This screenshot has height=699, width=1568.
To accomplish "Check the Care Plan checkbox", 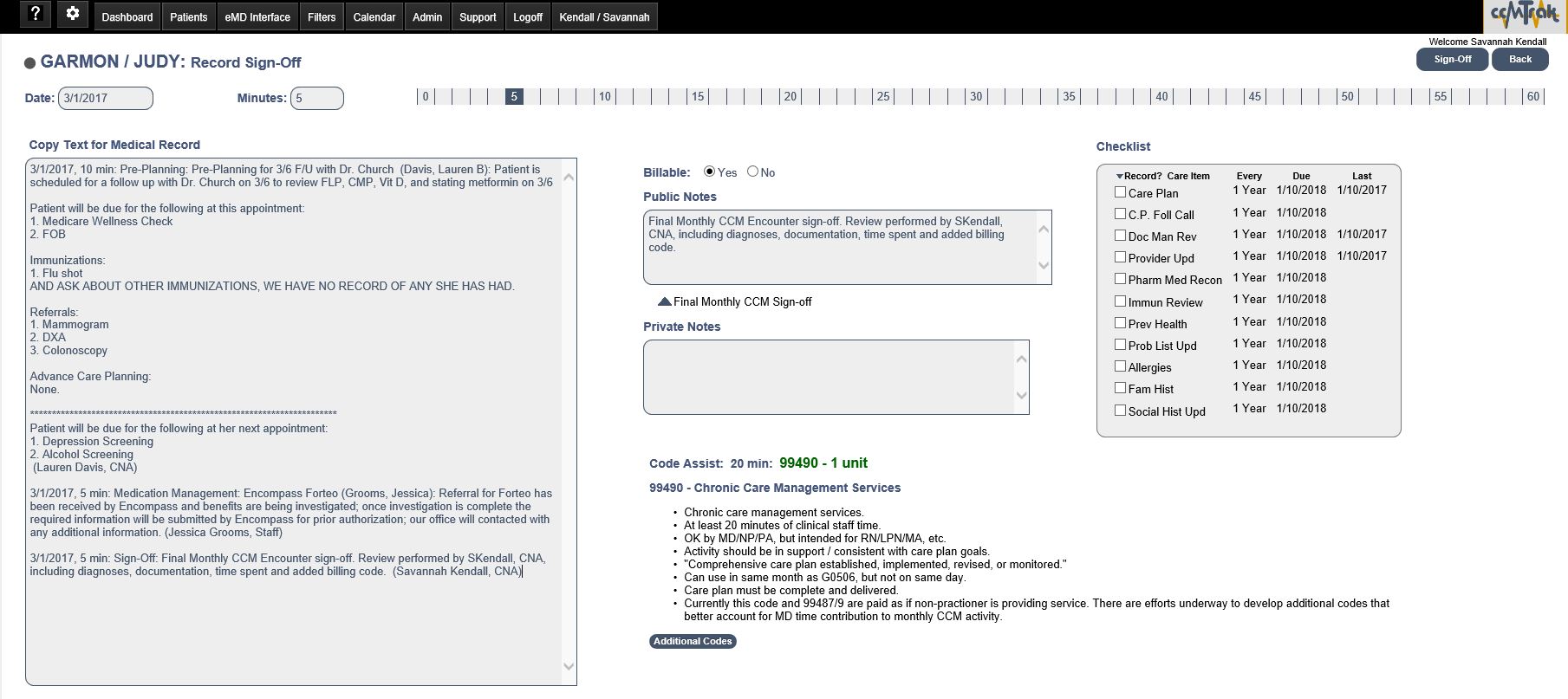I will (1120, 192).
